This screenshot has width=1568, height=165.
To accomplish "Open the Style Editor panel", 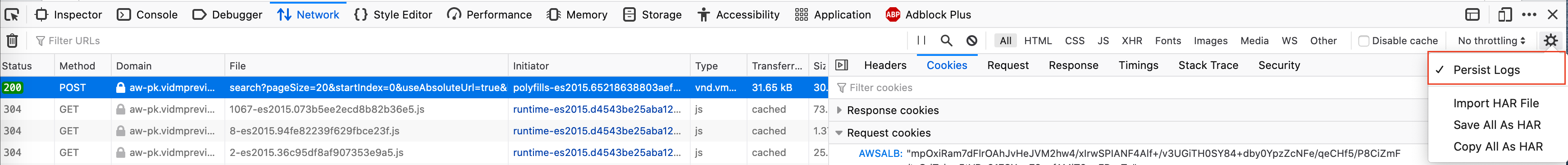I will 392,14.
